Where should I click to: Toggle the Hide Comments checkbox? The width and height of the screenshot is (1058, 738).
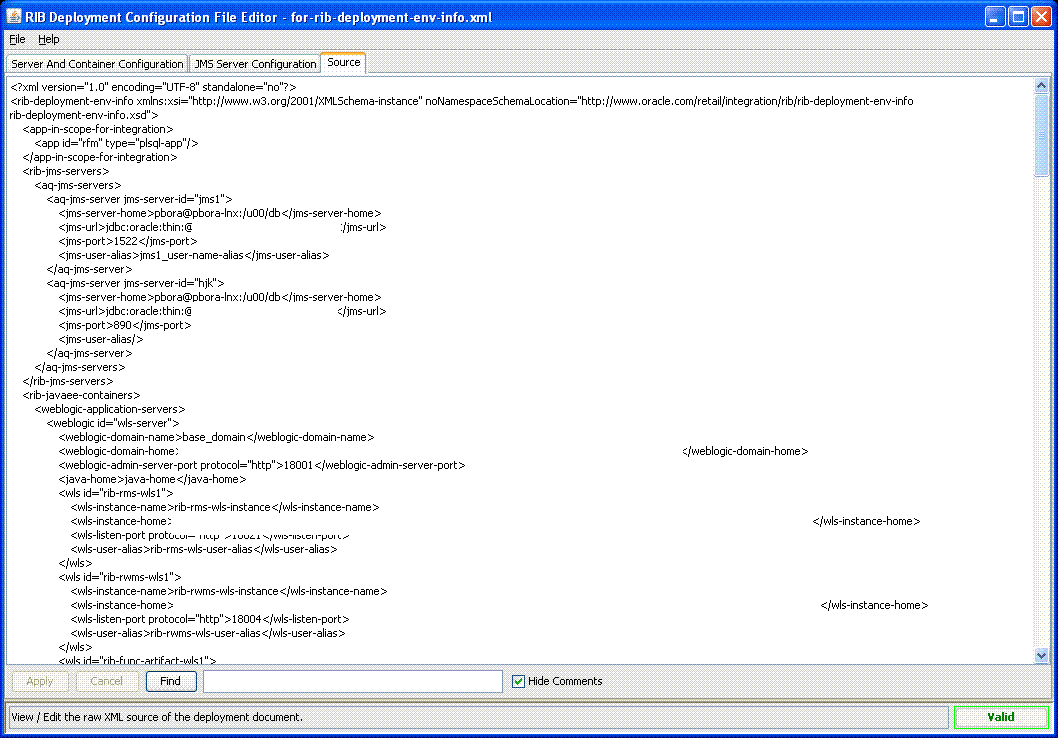pyautogui.click(x=518, y=681)
